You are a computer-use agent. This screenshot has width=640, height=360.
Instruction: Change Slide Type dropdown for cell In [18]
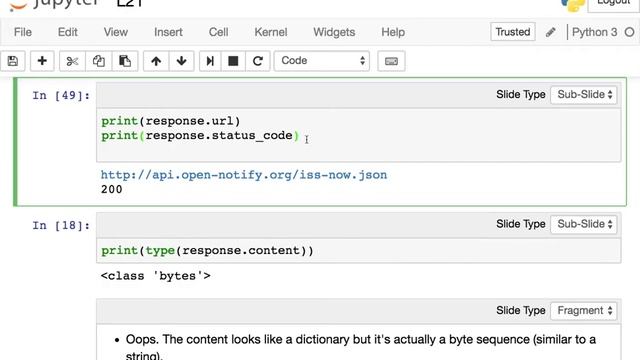[584, 224]
